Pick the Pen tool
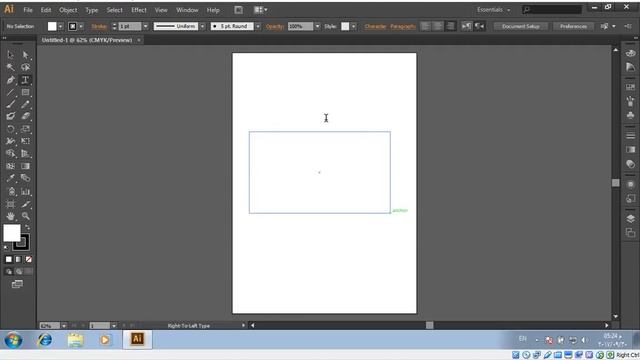 tap(11, 80)
